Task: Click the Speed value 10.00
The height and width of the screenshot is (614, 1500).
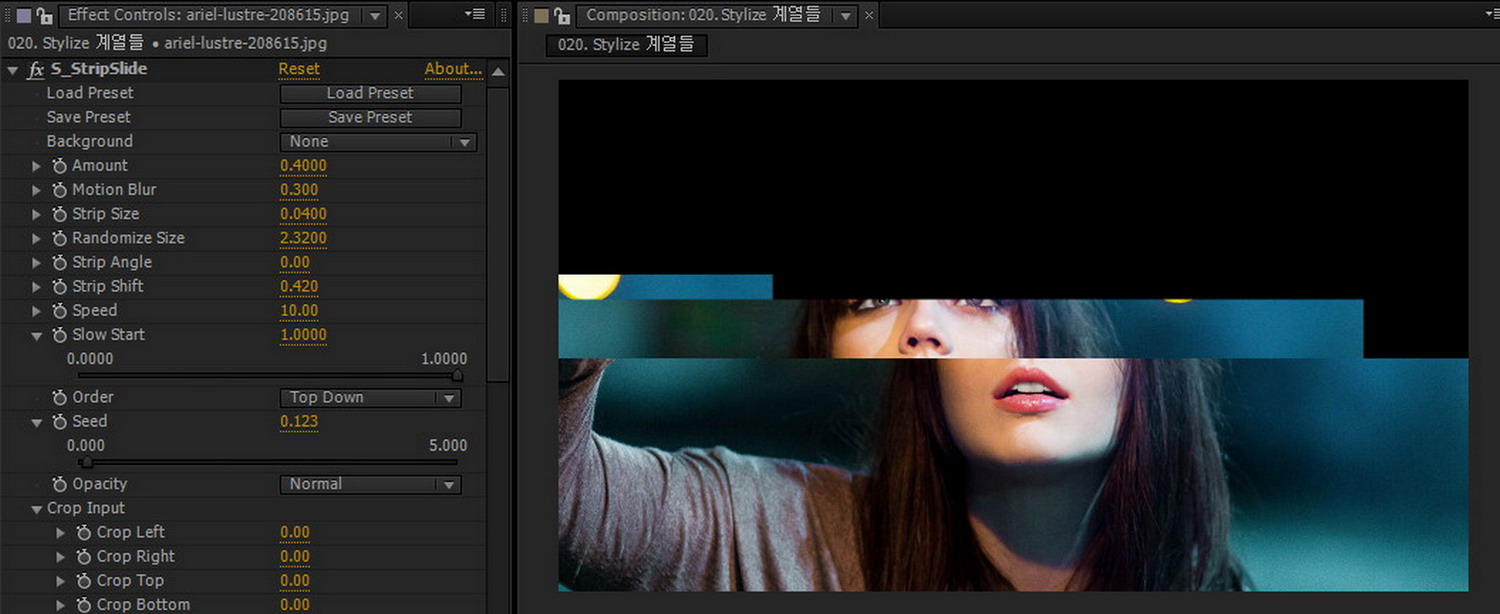Action: (299, 311)
